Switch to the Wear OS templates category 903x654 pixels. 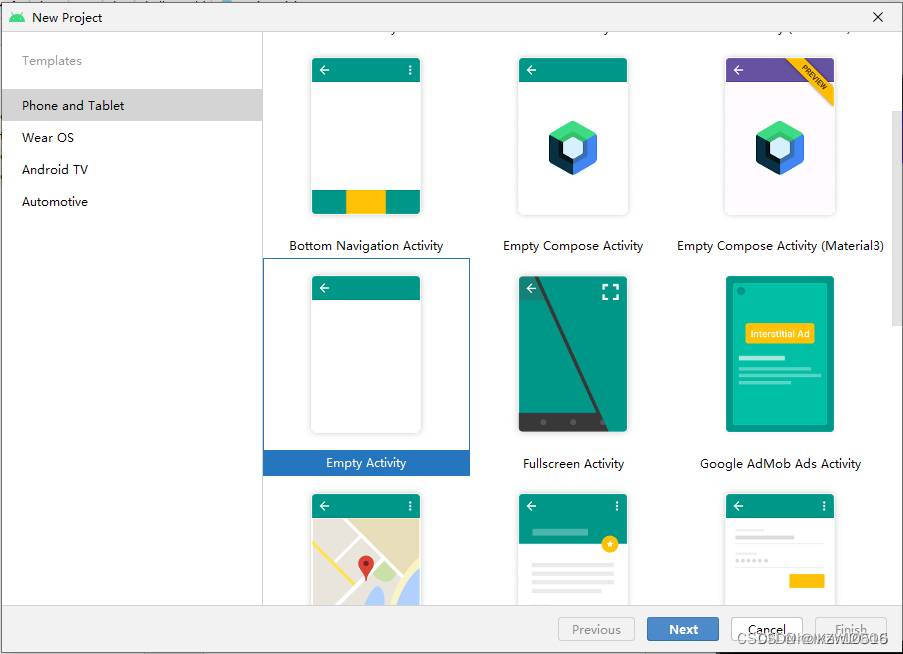pos(132,138)
